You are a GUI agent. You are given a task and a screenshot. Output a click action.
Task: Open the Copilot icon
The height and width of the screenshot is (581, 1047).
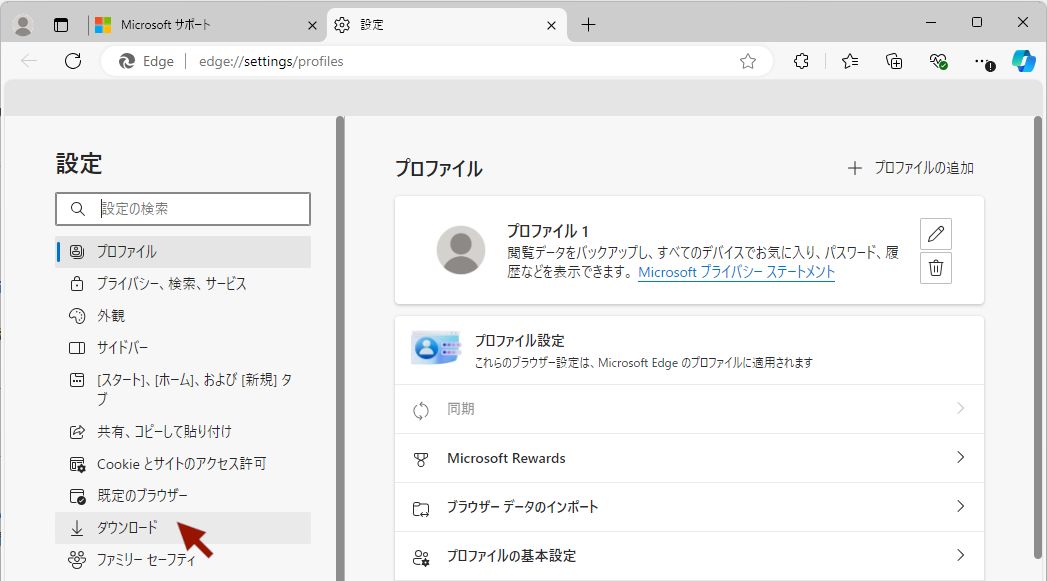tap(1023, 61)
